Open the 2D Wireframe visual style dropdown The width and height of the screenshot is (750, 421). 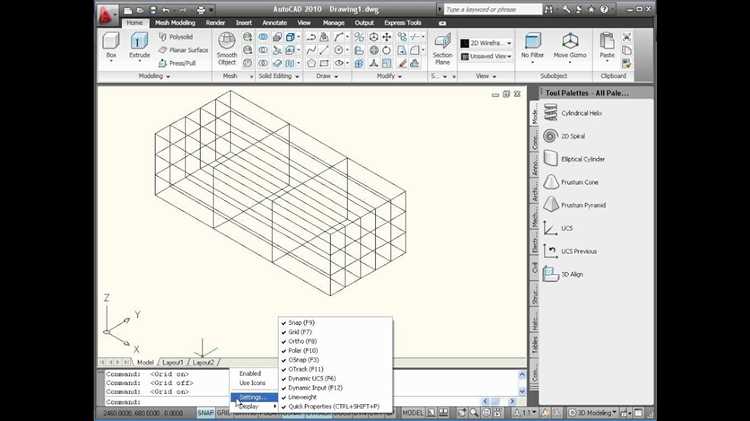click(486, 43)
